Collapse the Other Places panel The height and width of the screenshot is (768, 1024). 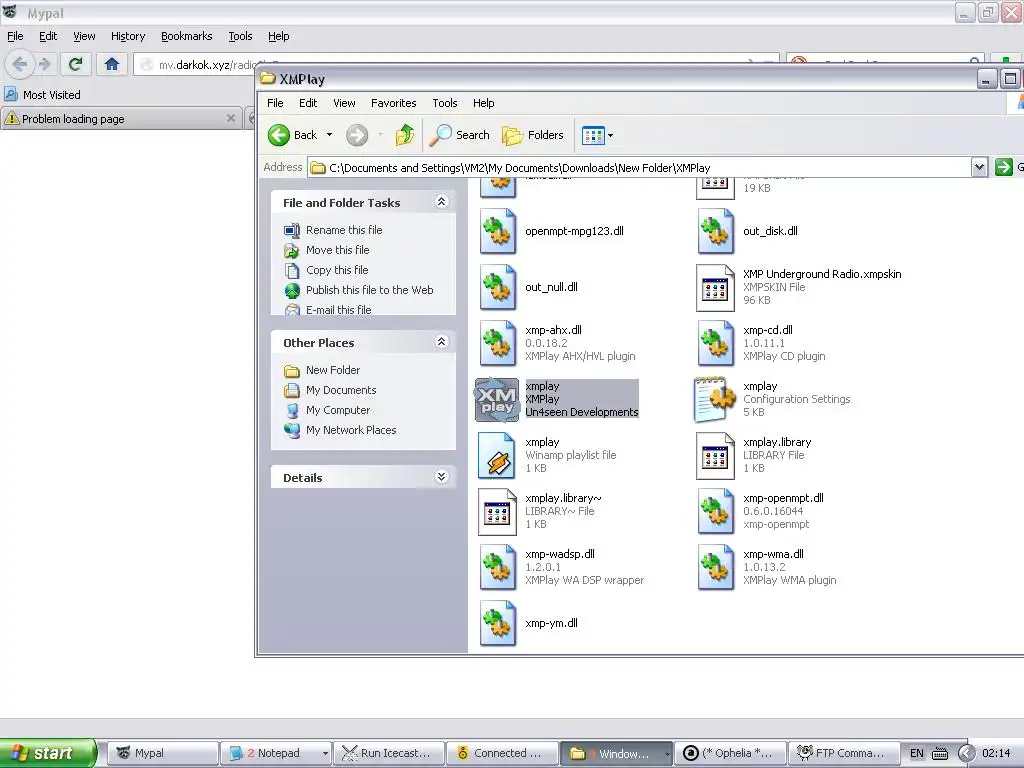click(441, 342)
